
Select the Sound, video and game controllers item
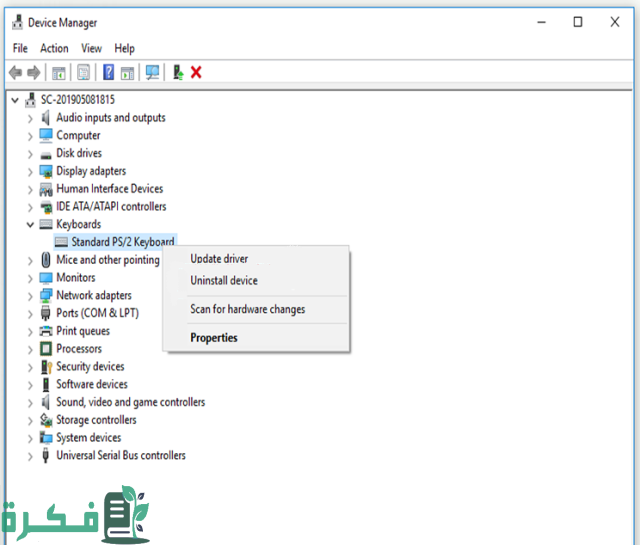pos(130,402)
